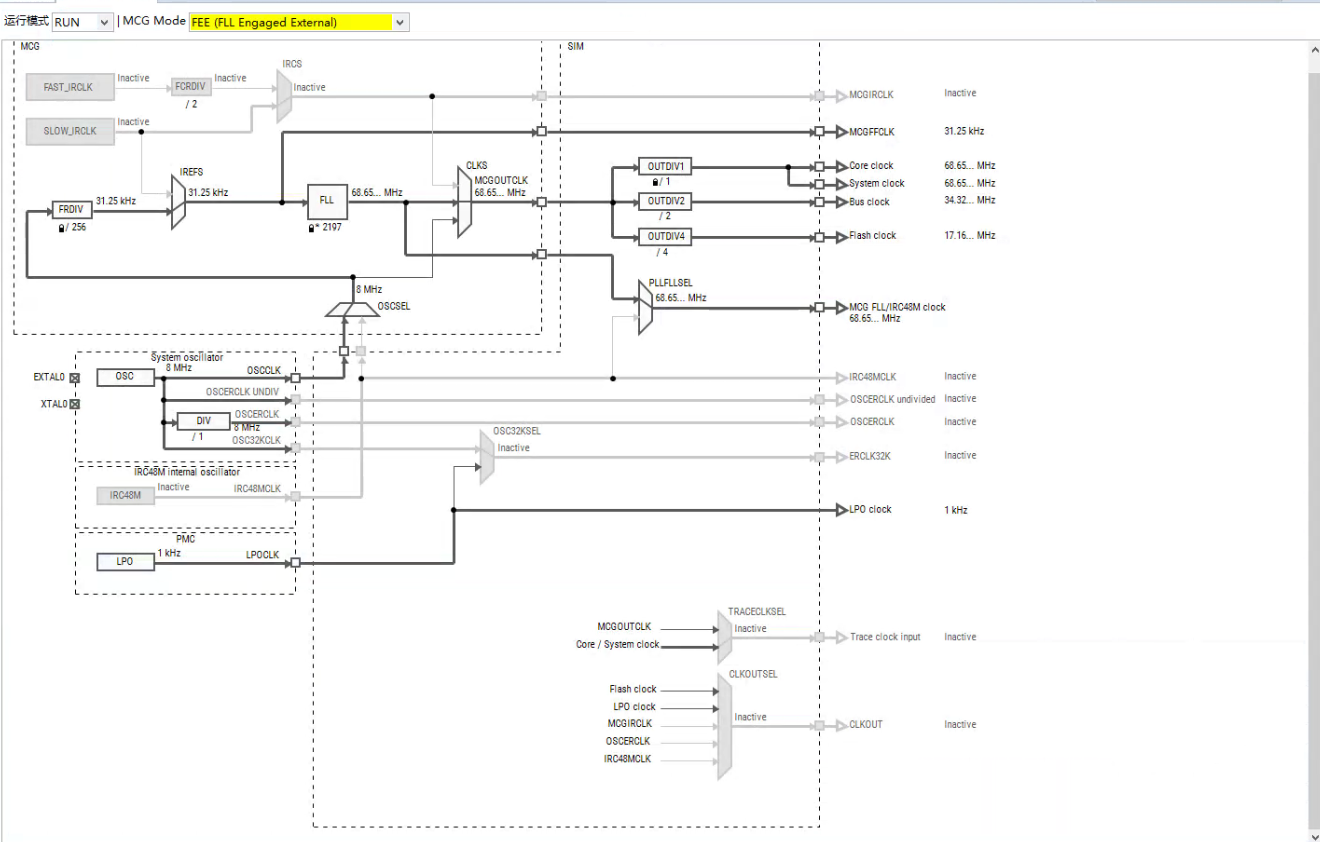This screenshot has height=842, width=1320.
Task: Click the IRC48MCLK output arrow at right
Action: click(x=841, y=378)
